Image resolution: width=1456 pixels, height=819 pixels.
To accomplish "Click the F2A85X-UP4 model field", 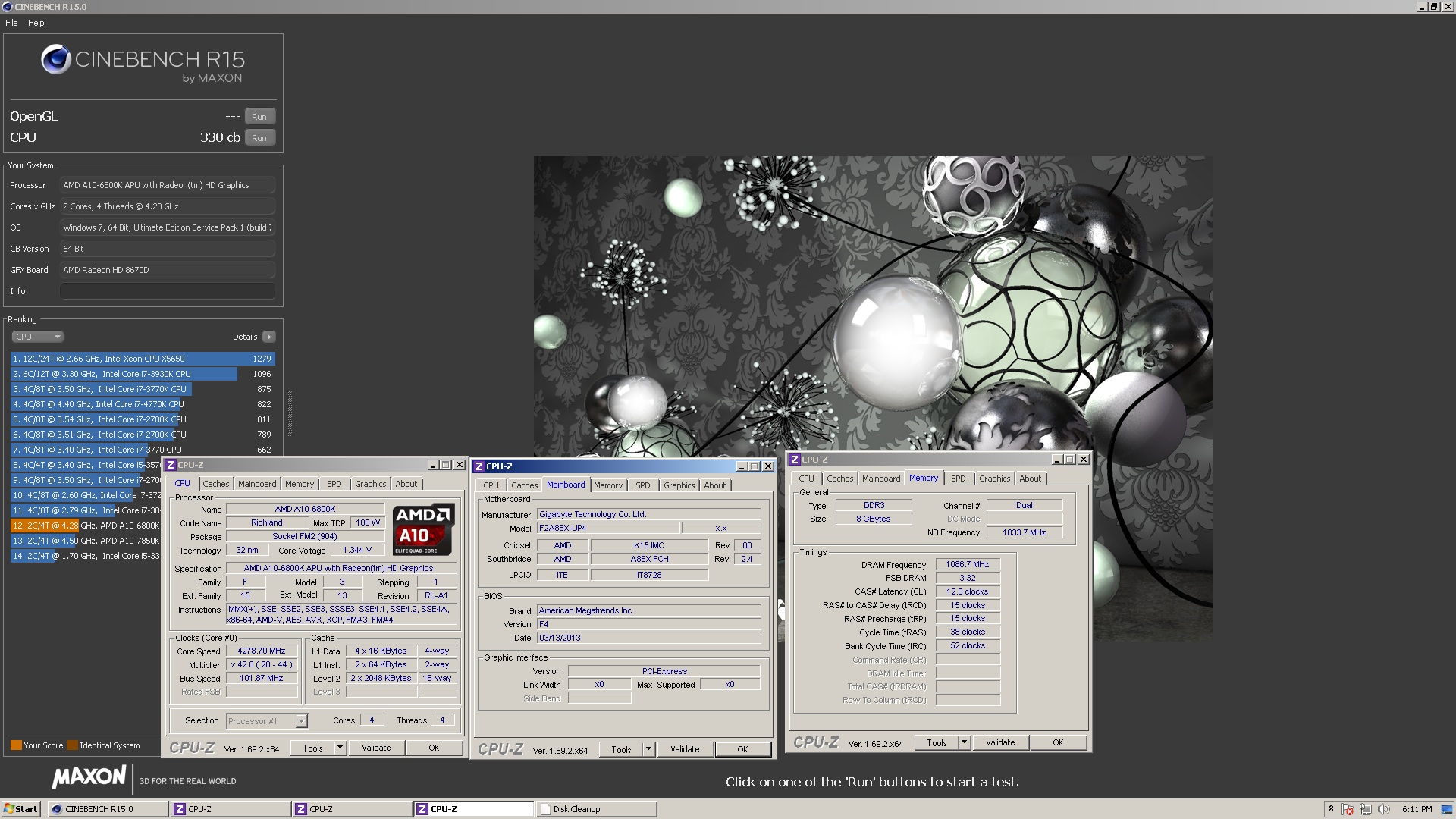I will (x=607, y=529).
